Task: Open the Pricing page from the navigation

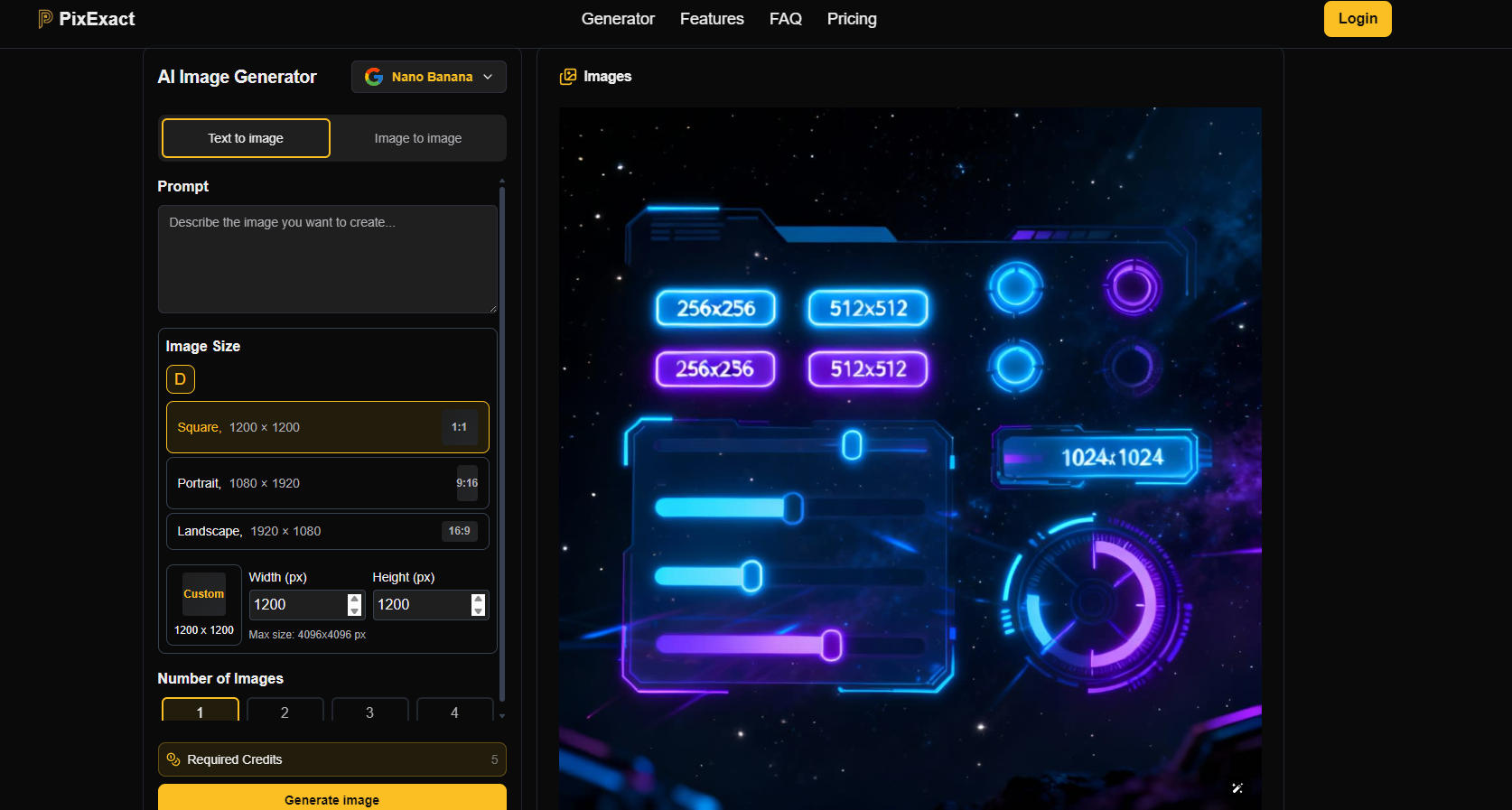Action: click(852, 19)
